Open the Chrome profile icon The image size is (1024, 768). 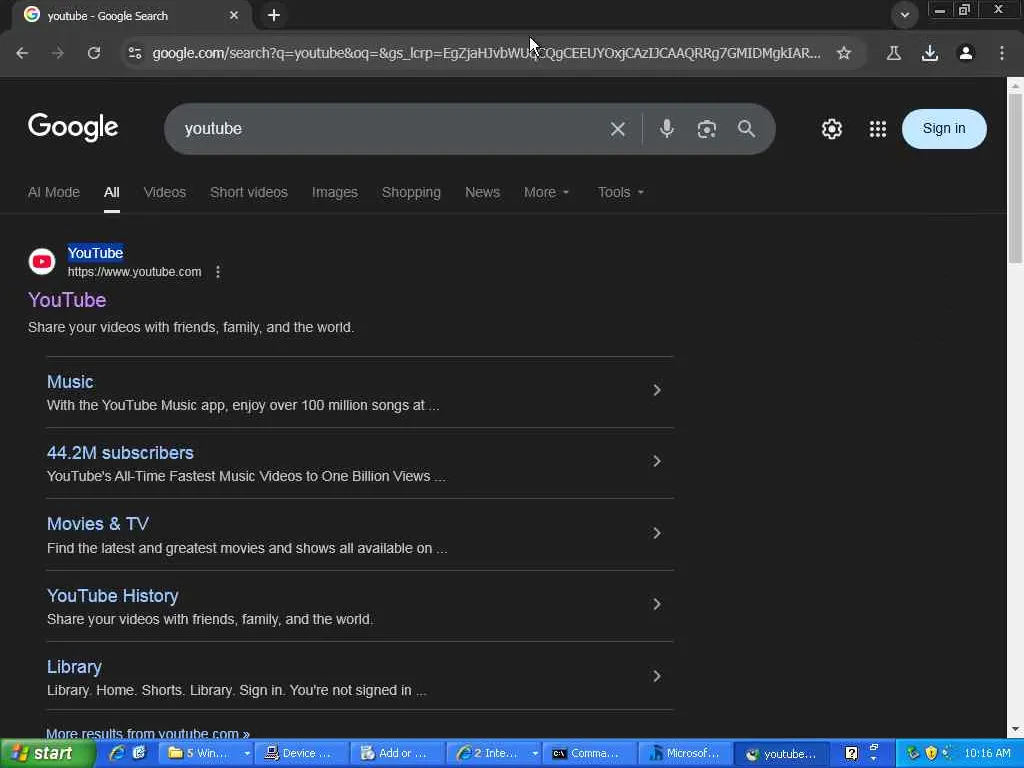point(966,53)
